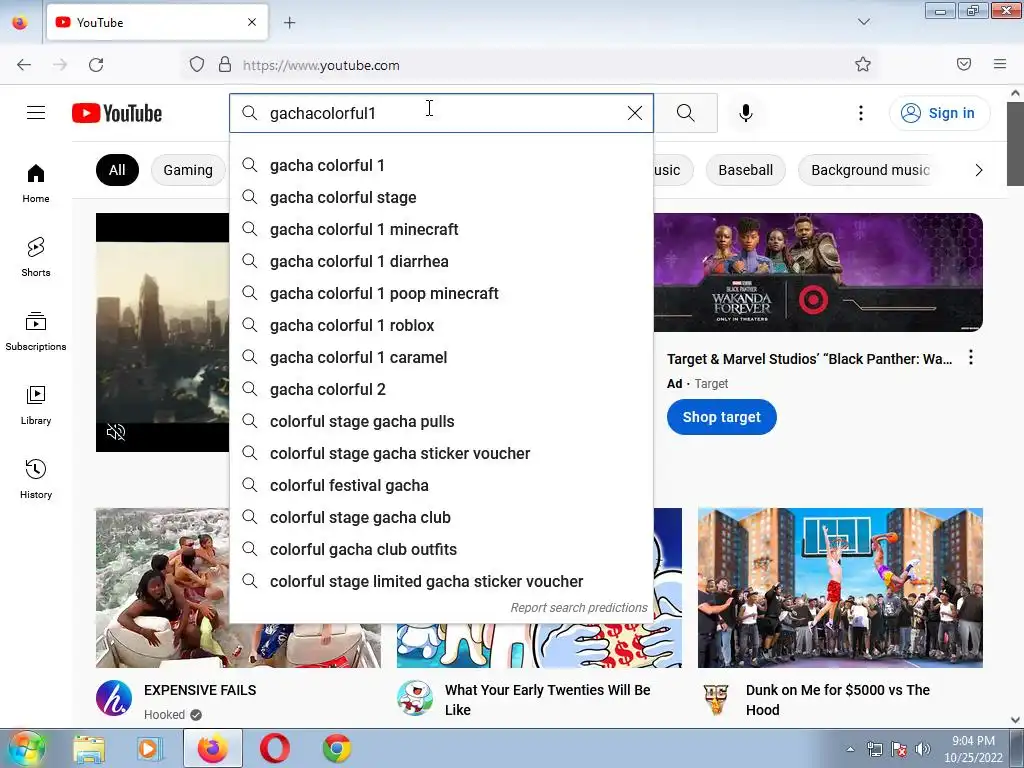This screenshot has height=768, width=1024.
Task: Click the magnifier search button
Action: (686, 113)
